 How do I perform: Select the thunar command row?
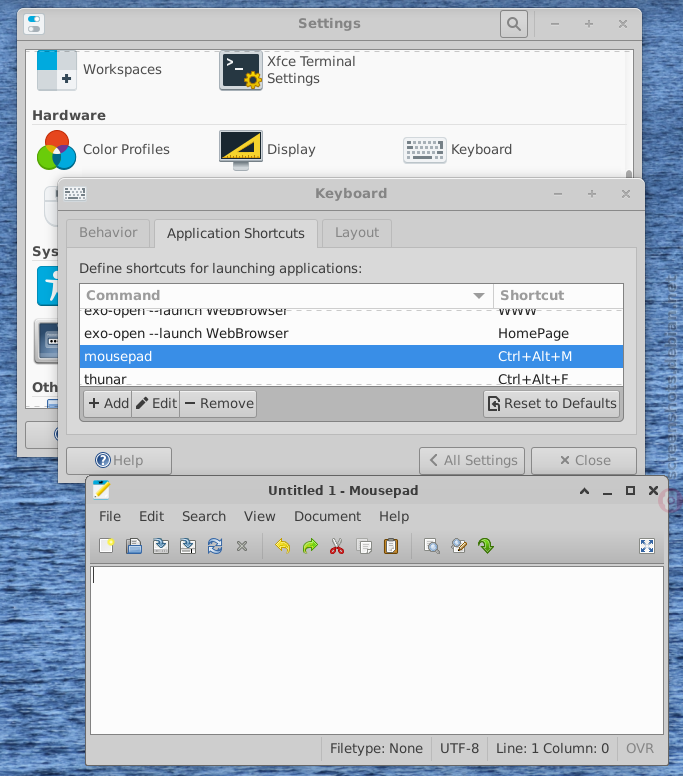[351, 378]
